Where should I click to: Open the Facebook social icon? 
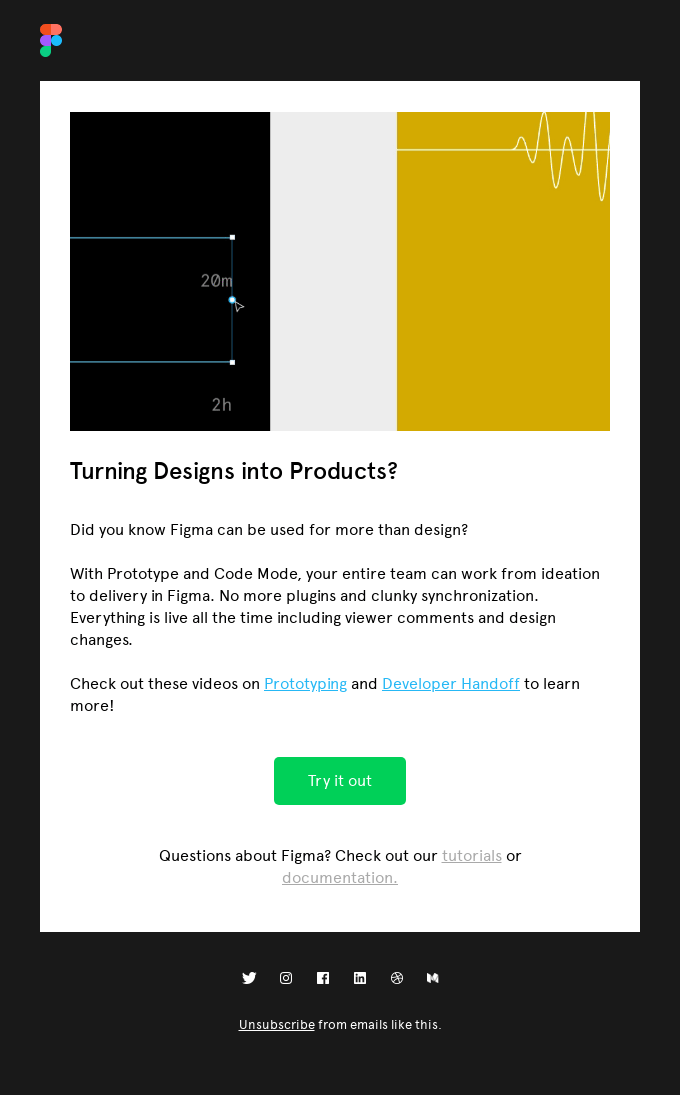(323, 978)
